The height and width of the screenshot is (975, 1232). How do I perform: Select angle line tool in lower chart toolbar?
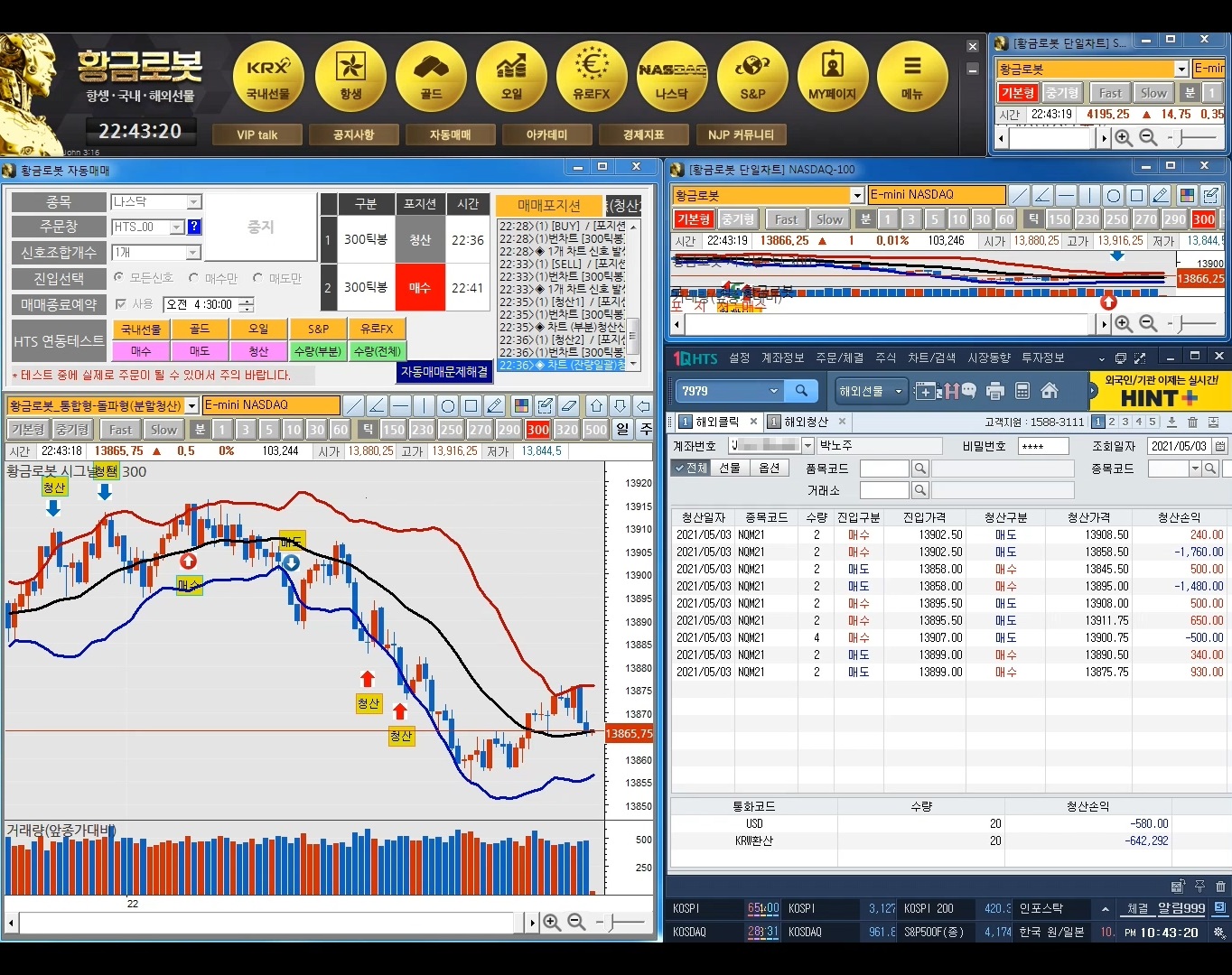tap(378, 405)
